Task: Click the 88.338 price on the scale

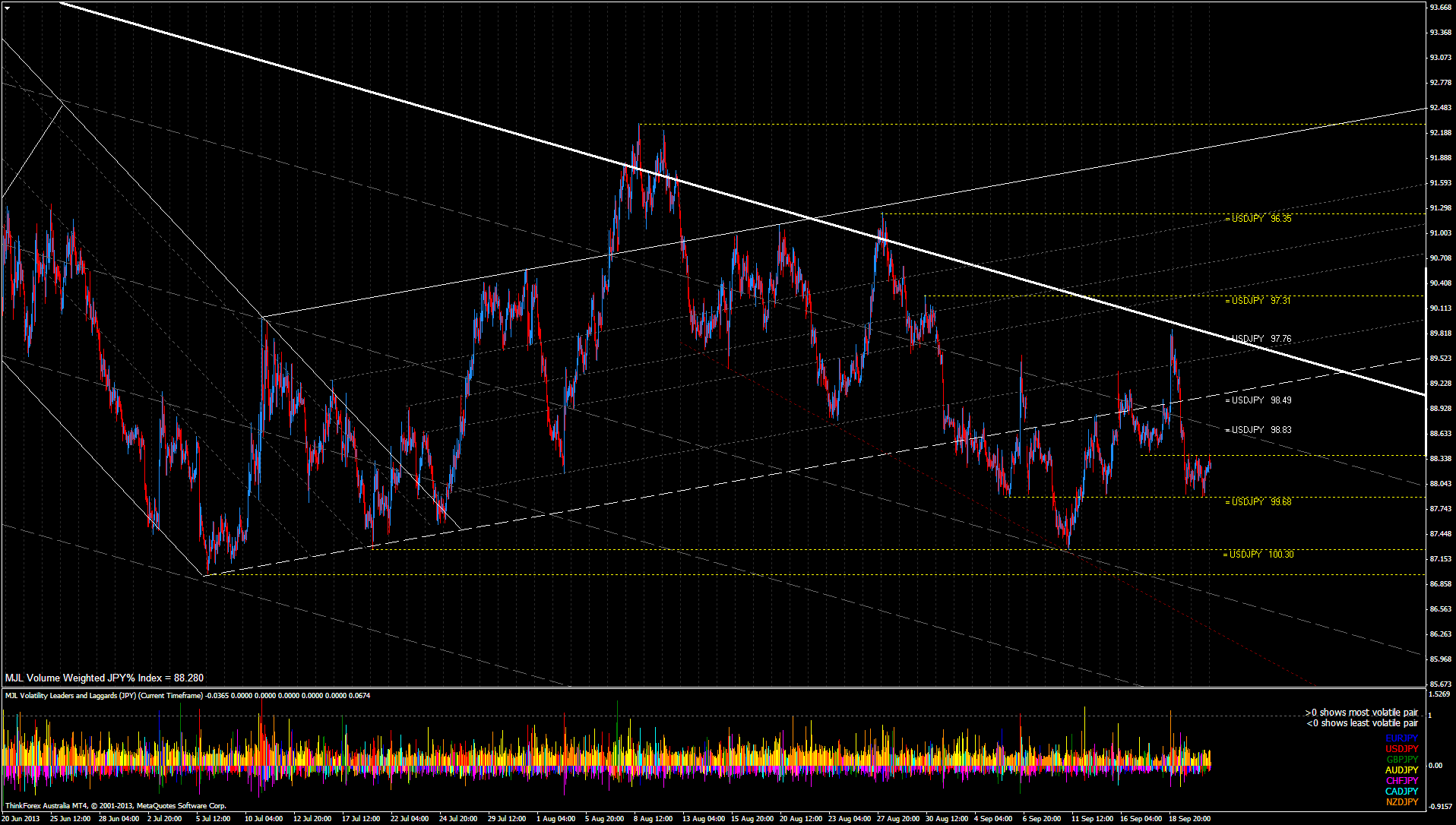Action: pos(1441,459)
